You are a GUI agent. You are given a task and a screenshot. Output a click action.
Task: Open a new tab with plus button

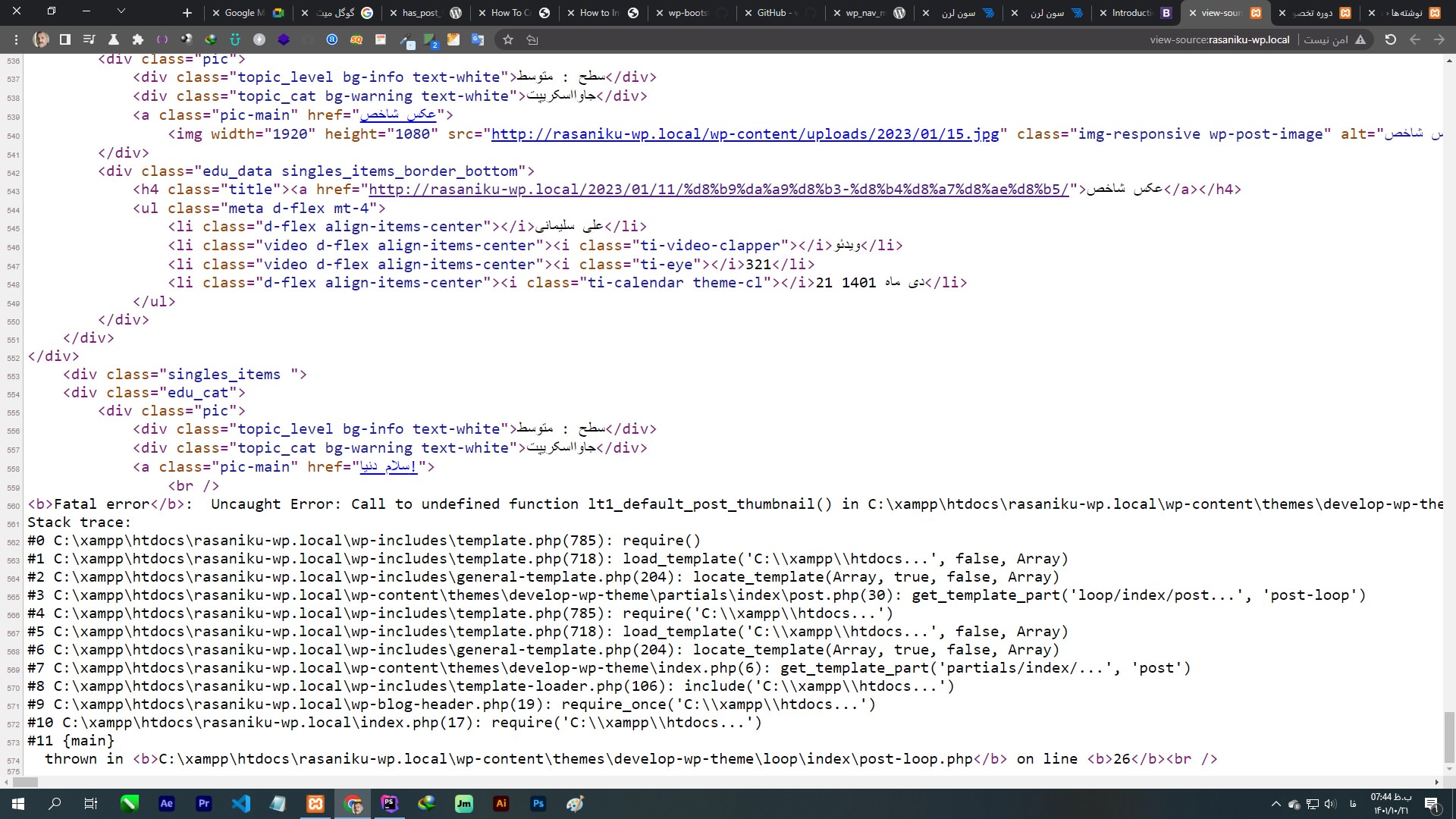coord(187,12)
